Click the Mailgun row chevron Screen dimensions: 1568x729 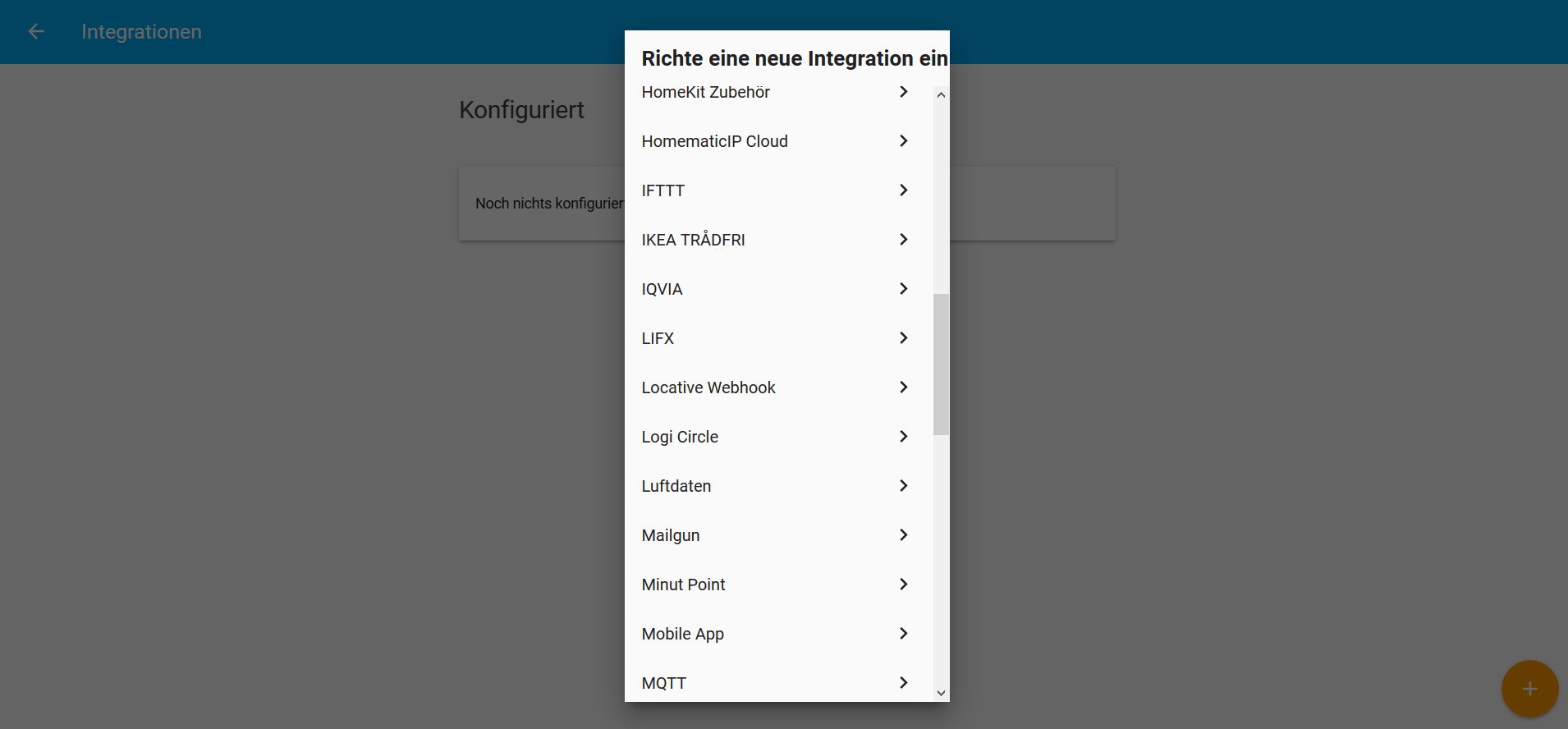coord(903,535)
